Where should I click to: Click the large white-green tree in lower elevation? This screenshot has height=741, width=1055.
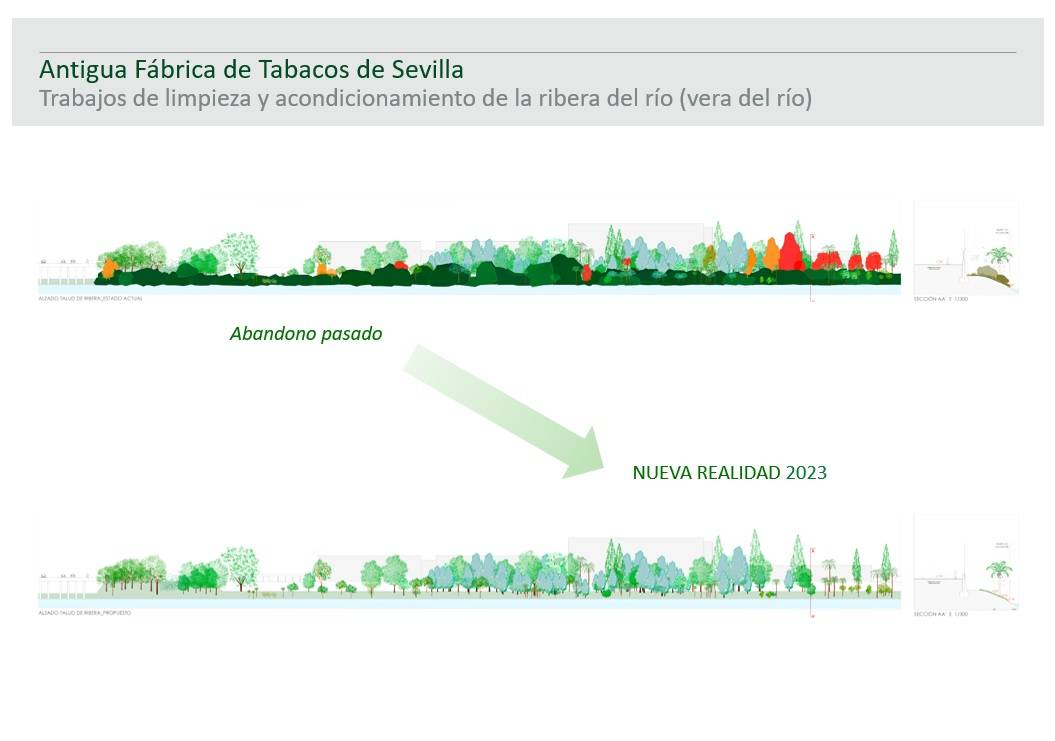pyautogui.click(x=239, y=565)
